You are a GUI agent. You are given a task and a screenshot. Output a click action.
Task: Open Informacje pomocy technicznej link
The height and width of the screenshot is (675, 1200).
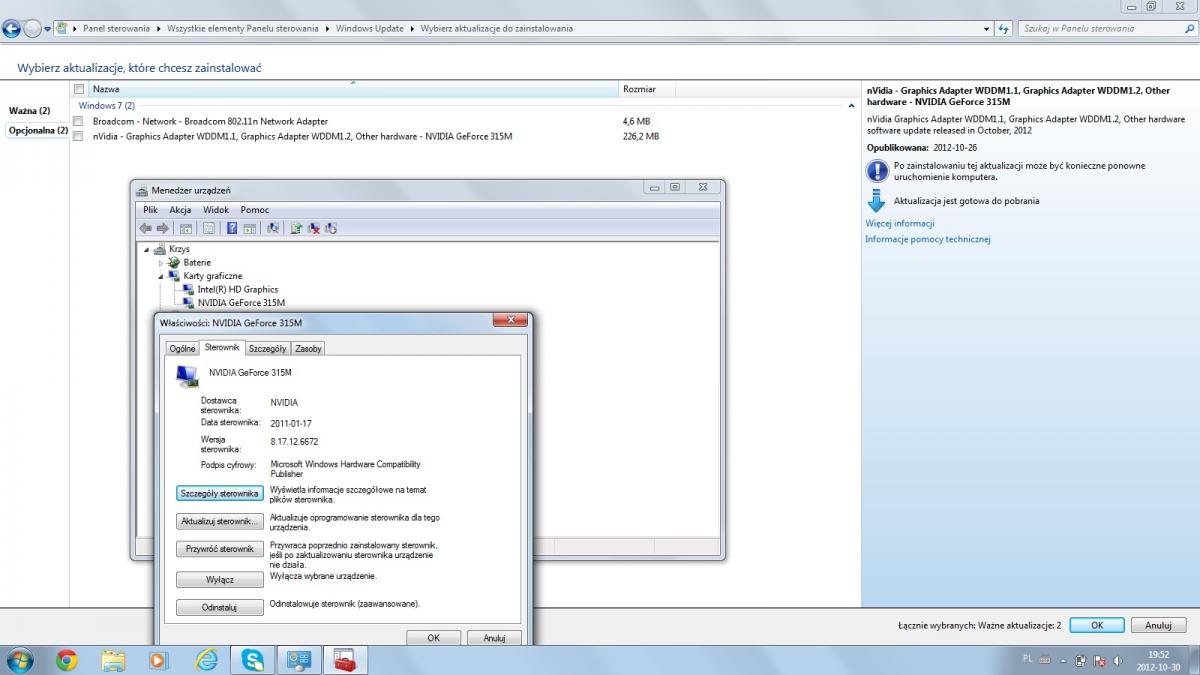(928, 239)
